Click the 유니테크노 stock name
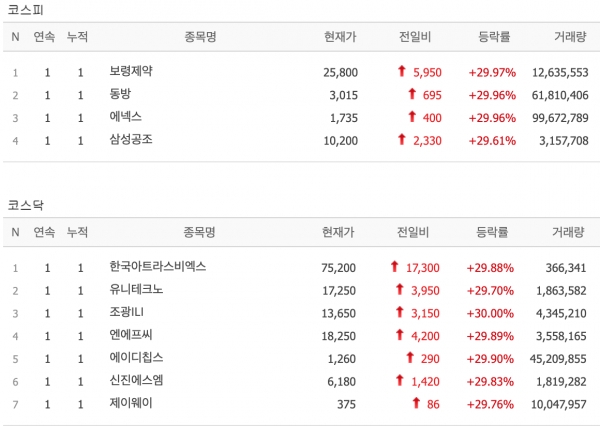 click(x=136, y=289)
